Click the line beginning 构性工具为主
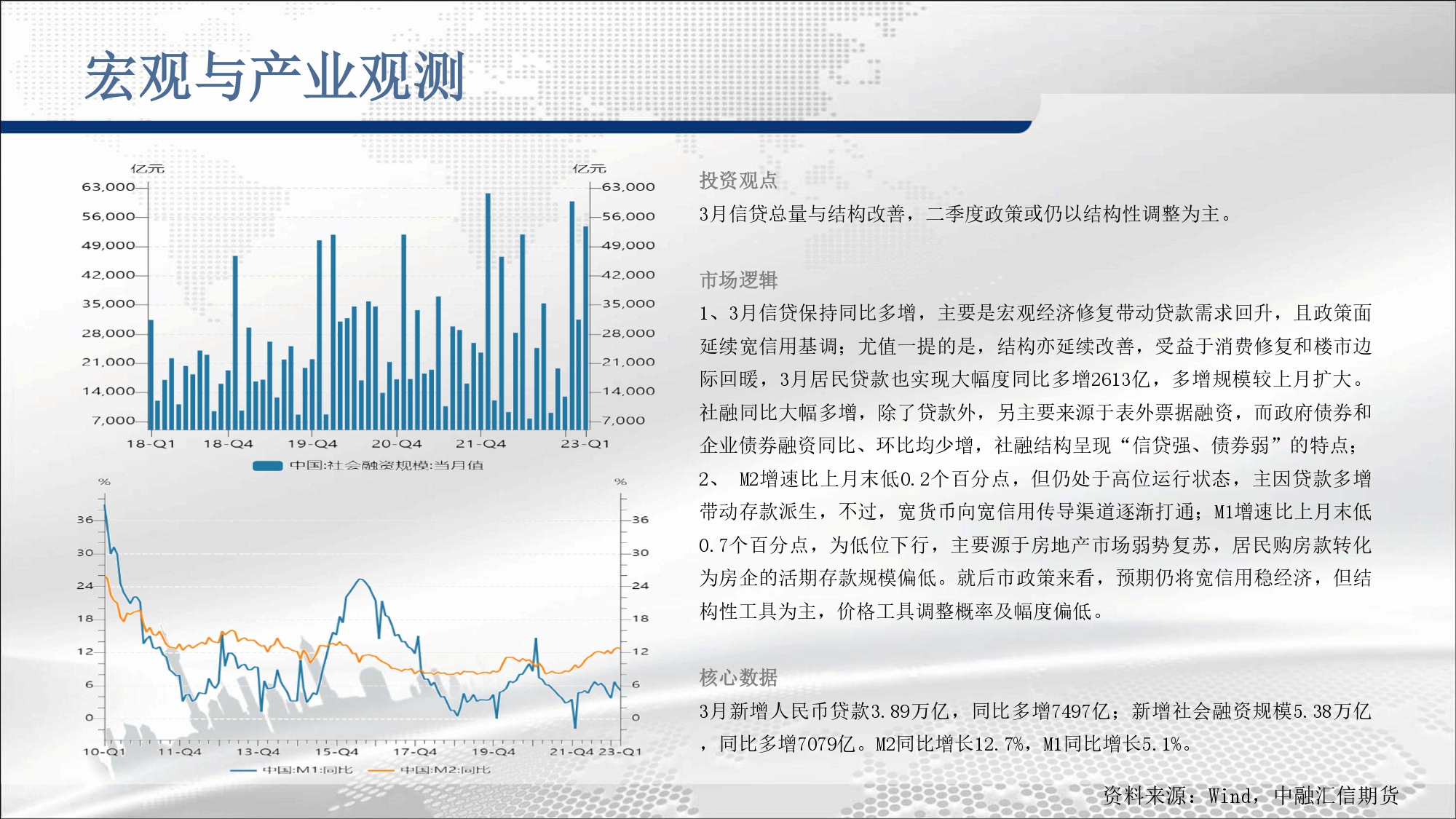 (903, 612)
